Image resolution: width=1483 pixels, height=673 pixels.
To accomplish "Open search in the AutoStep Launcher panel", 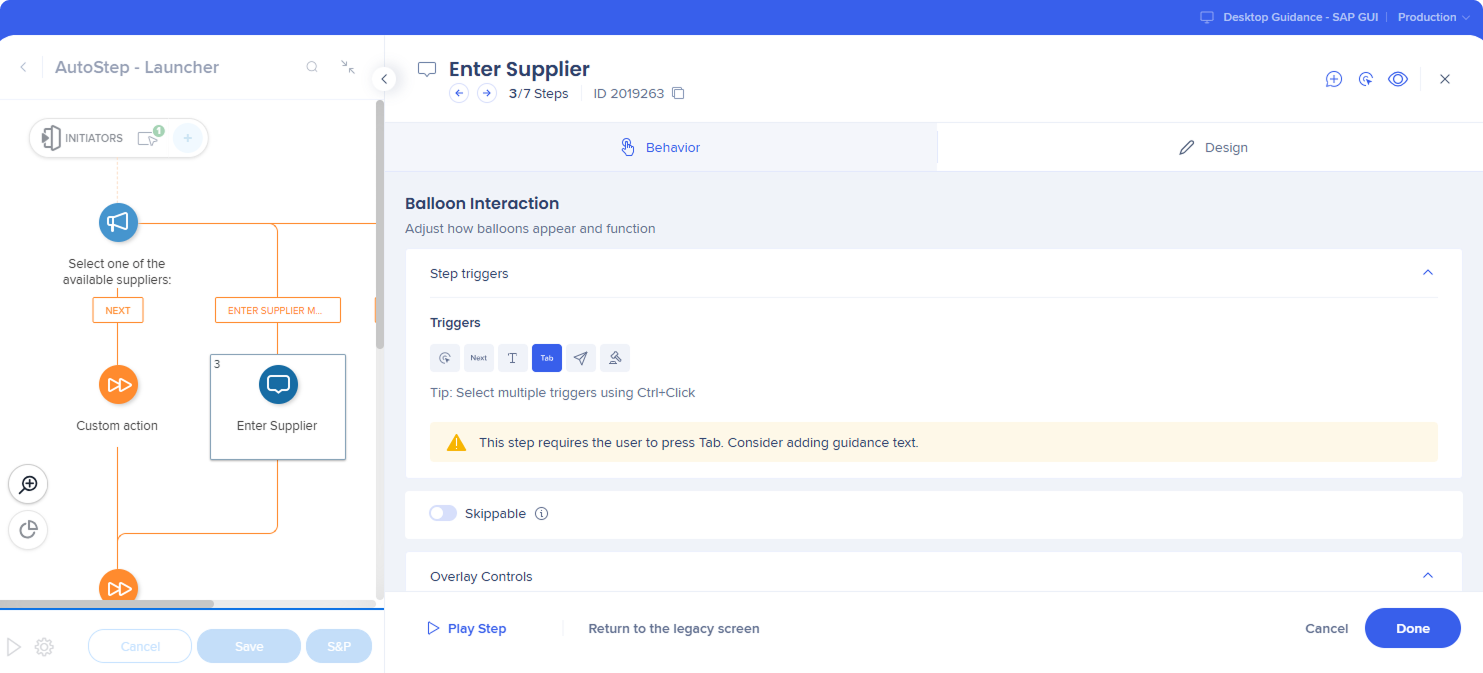I will point(312,67).
